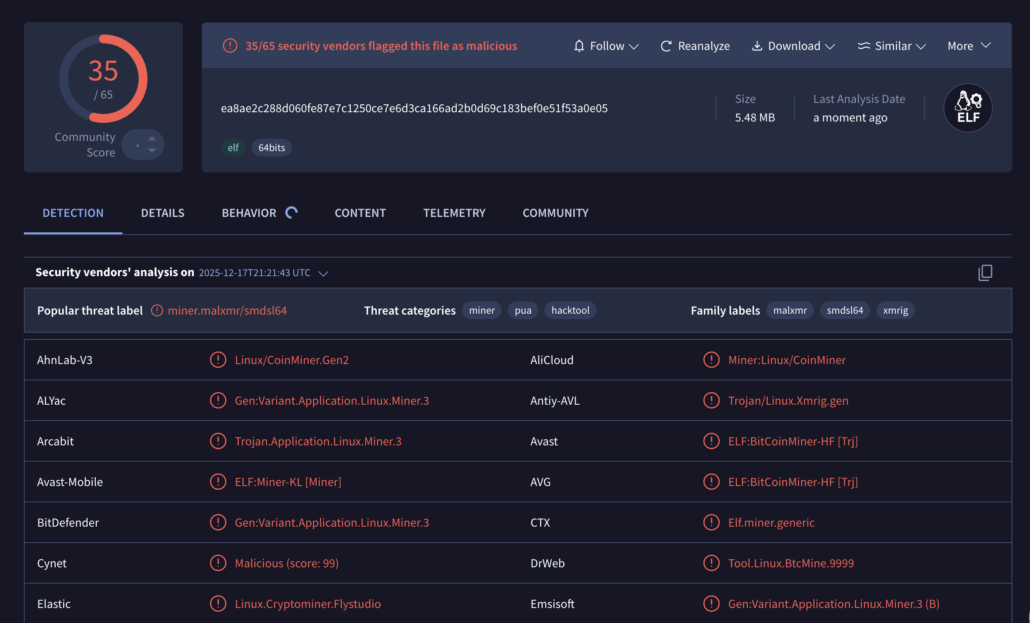Screen dimensions: 1030x623
Task: Open the COMMUNITY tab
Action: click(555, 213)
